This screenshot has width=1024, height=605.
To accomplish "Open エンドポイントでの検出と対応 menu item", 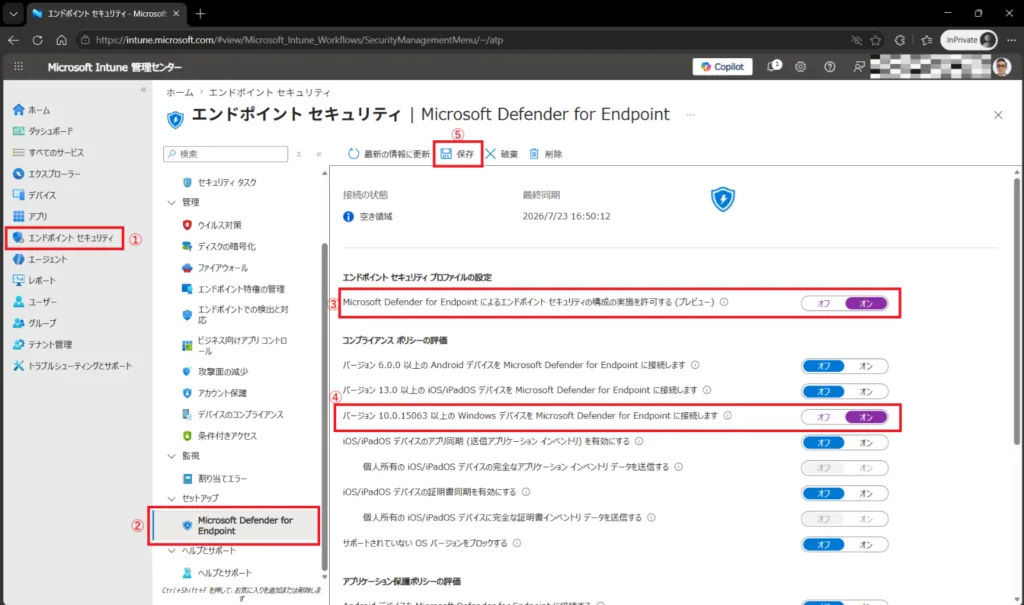I will pos(236,315).
